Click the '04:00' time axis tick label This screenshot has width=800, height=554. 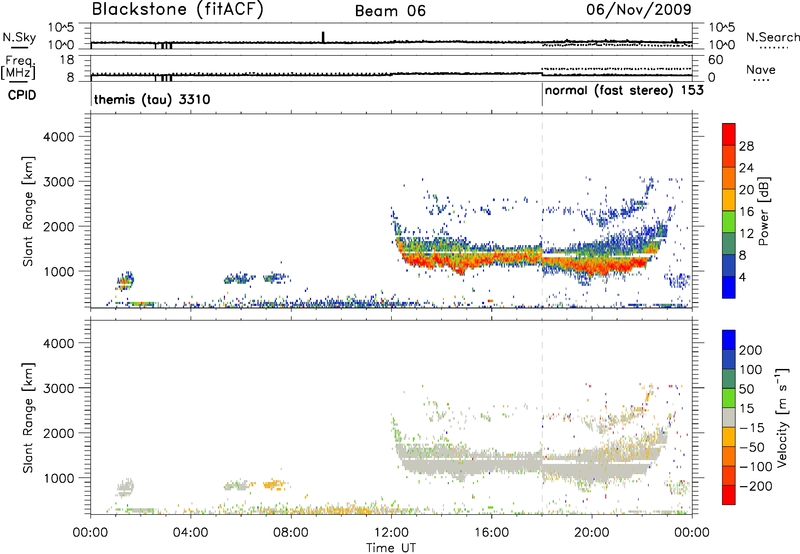191,533
